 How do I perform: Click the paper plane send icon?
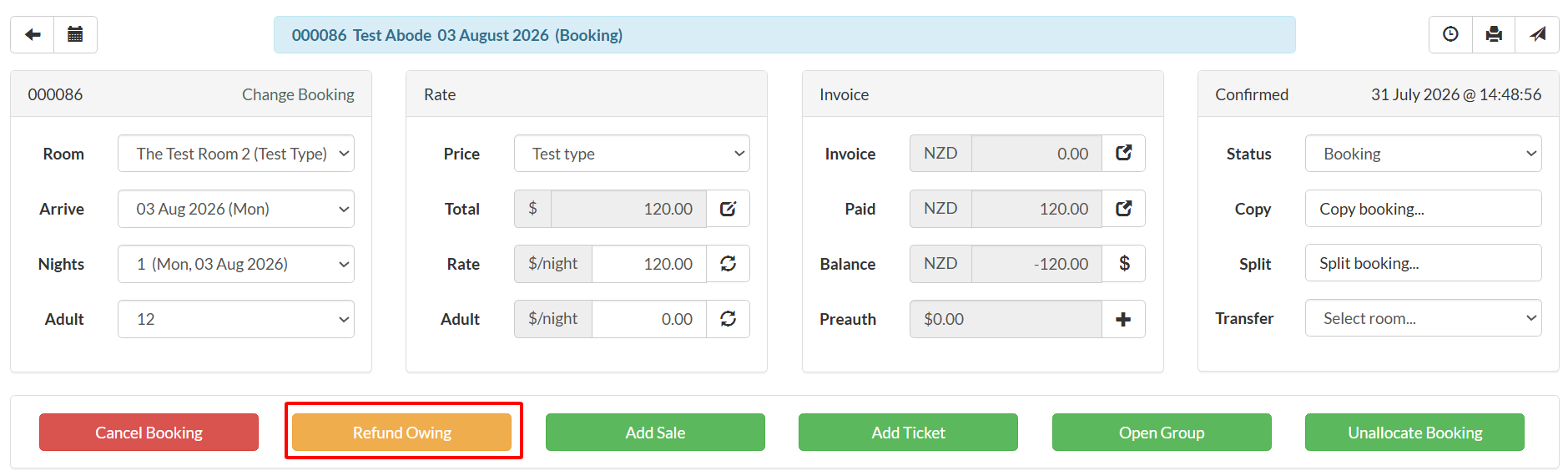coord(1537,34)
